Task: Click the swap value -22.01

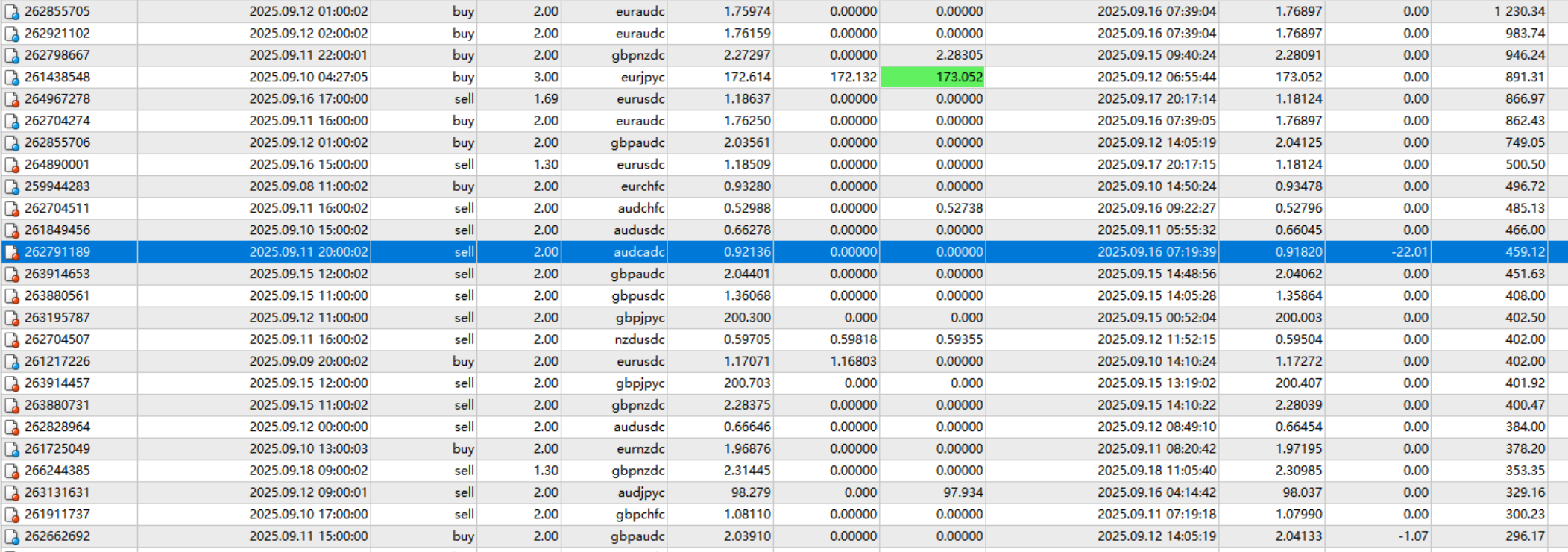Action: (x=1410, y=252)
